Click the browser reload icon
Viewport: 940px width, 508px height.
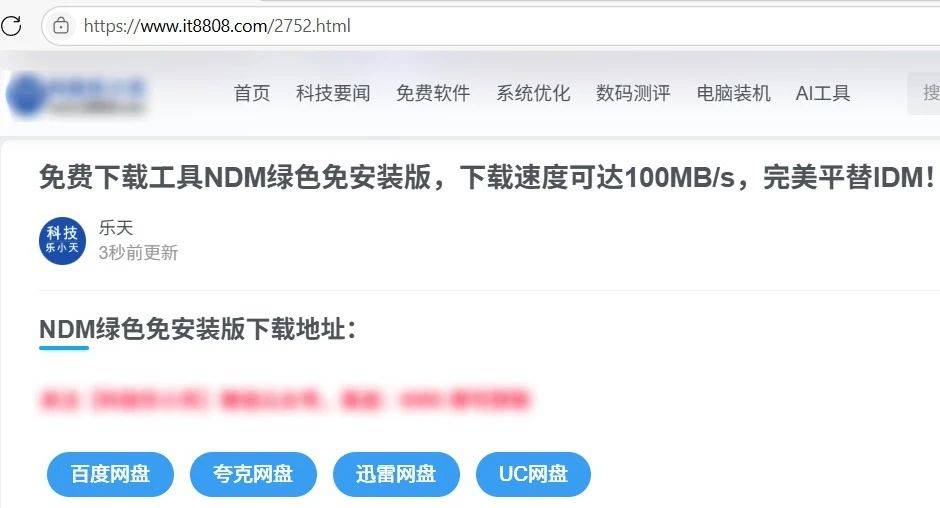(11, 26)
